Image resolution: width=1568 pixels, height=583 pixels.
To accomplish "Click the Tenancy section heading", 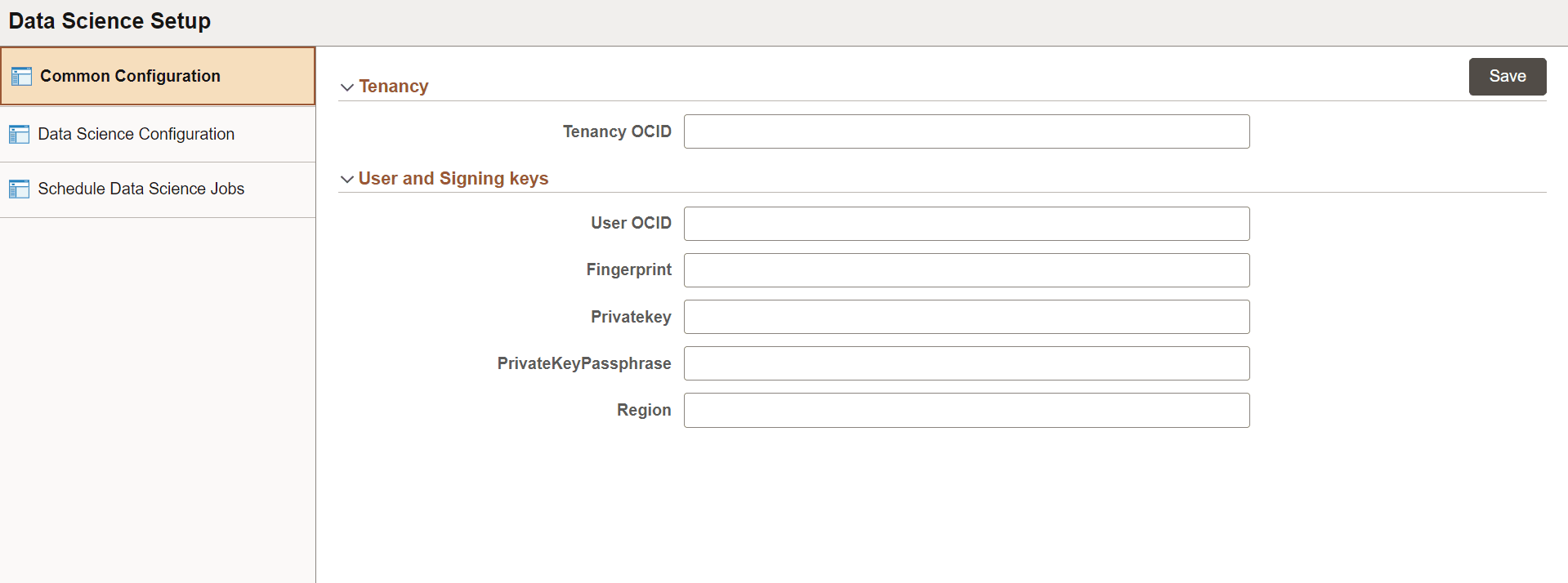I will 394,86.
